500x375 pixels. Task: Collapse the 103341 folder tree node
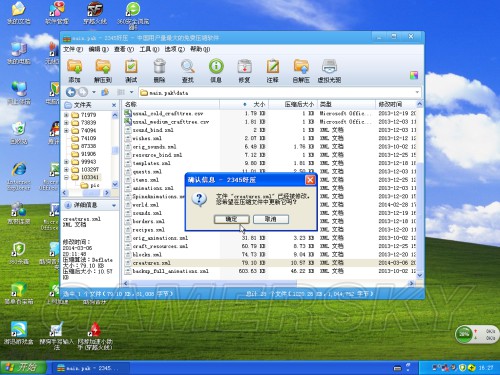[x=66, y=177]
